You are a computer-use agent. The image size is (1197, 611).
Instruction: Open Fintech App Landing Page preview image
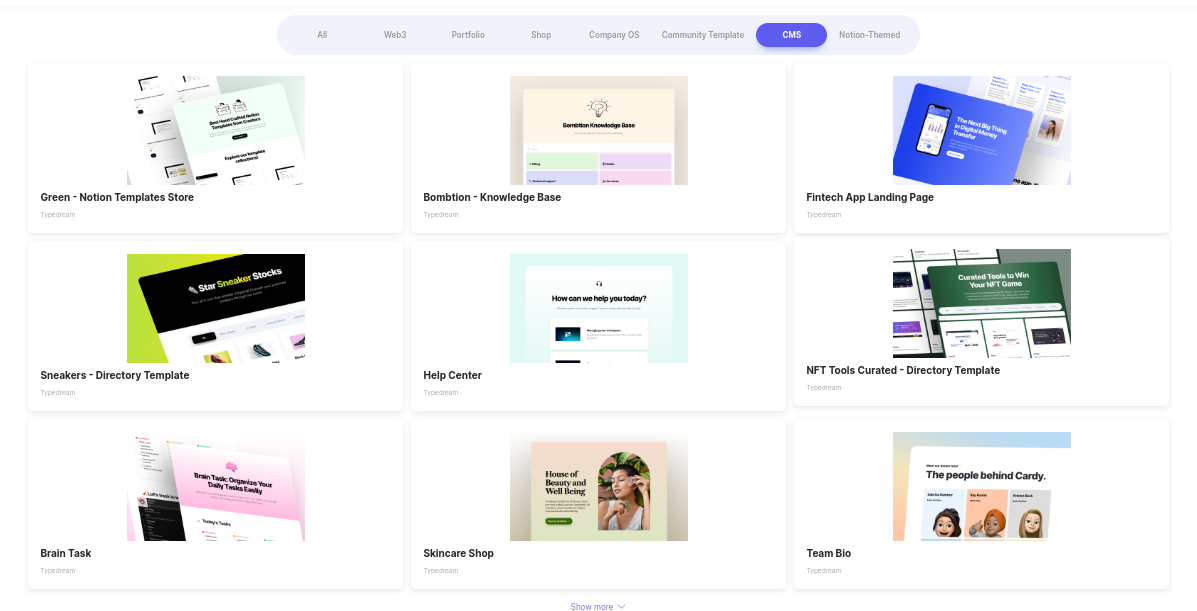pyautogui.click(x=982, y=131)
